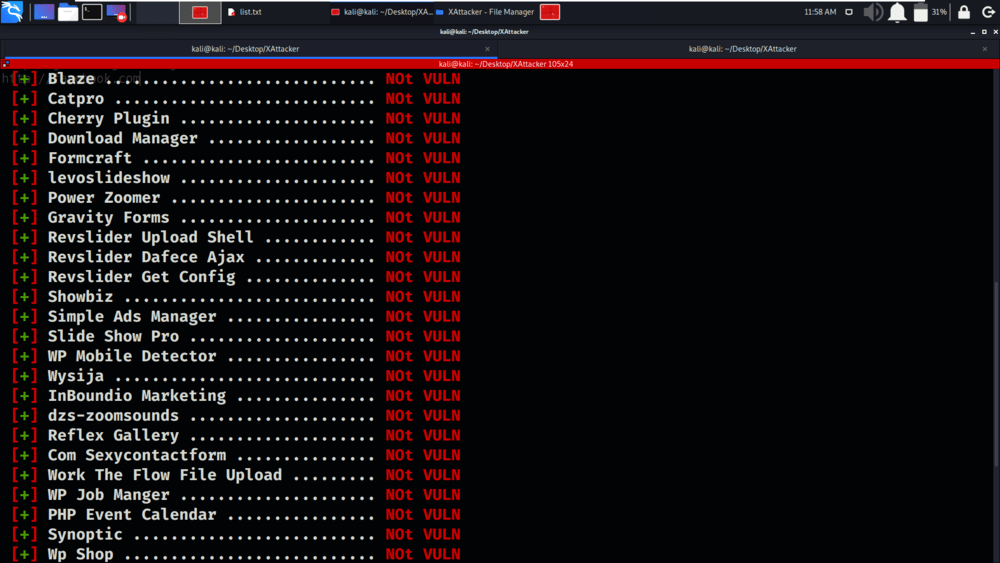The image size is (1000, 563).
Task: Click the 'Gravity Forms' output line
Action: click(x=236, y=217)
